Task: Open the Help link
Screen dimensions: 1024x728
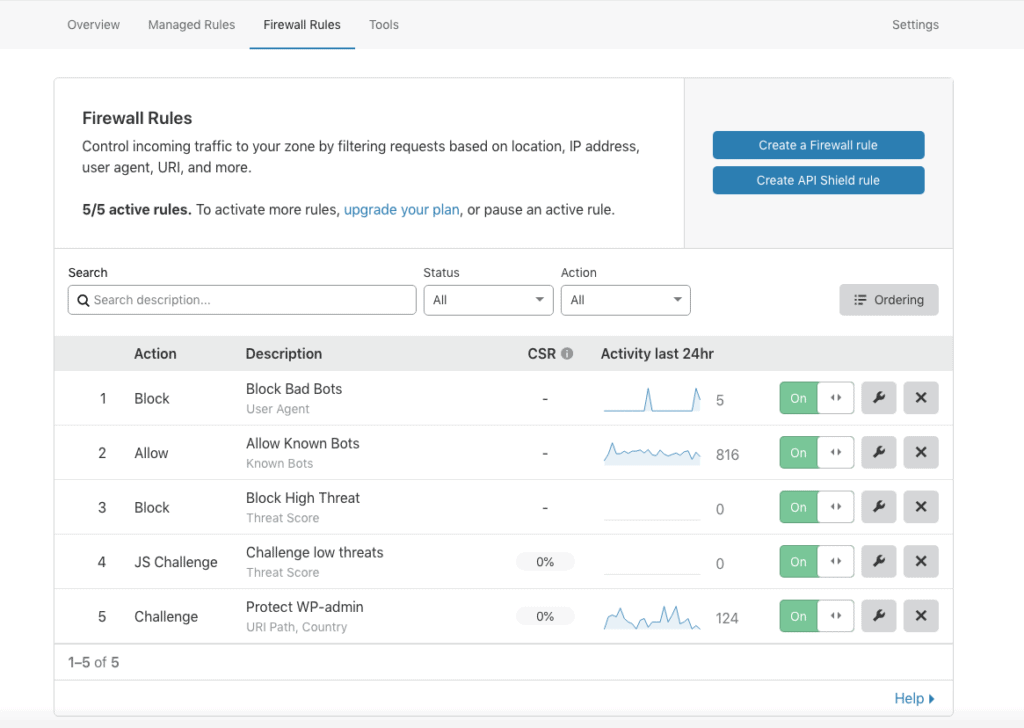Action: tap(914, 699)
